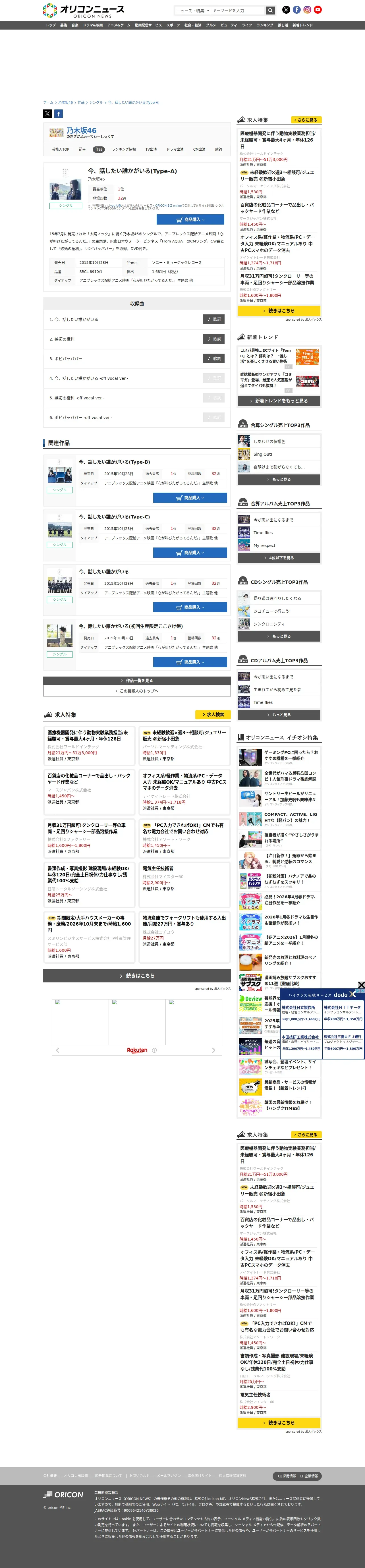365x1568 pixels.
Task: Click もっと見る under CDアルバム売上TOP3
Action: [279, 715]
